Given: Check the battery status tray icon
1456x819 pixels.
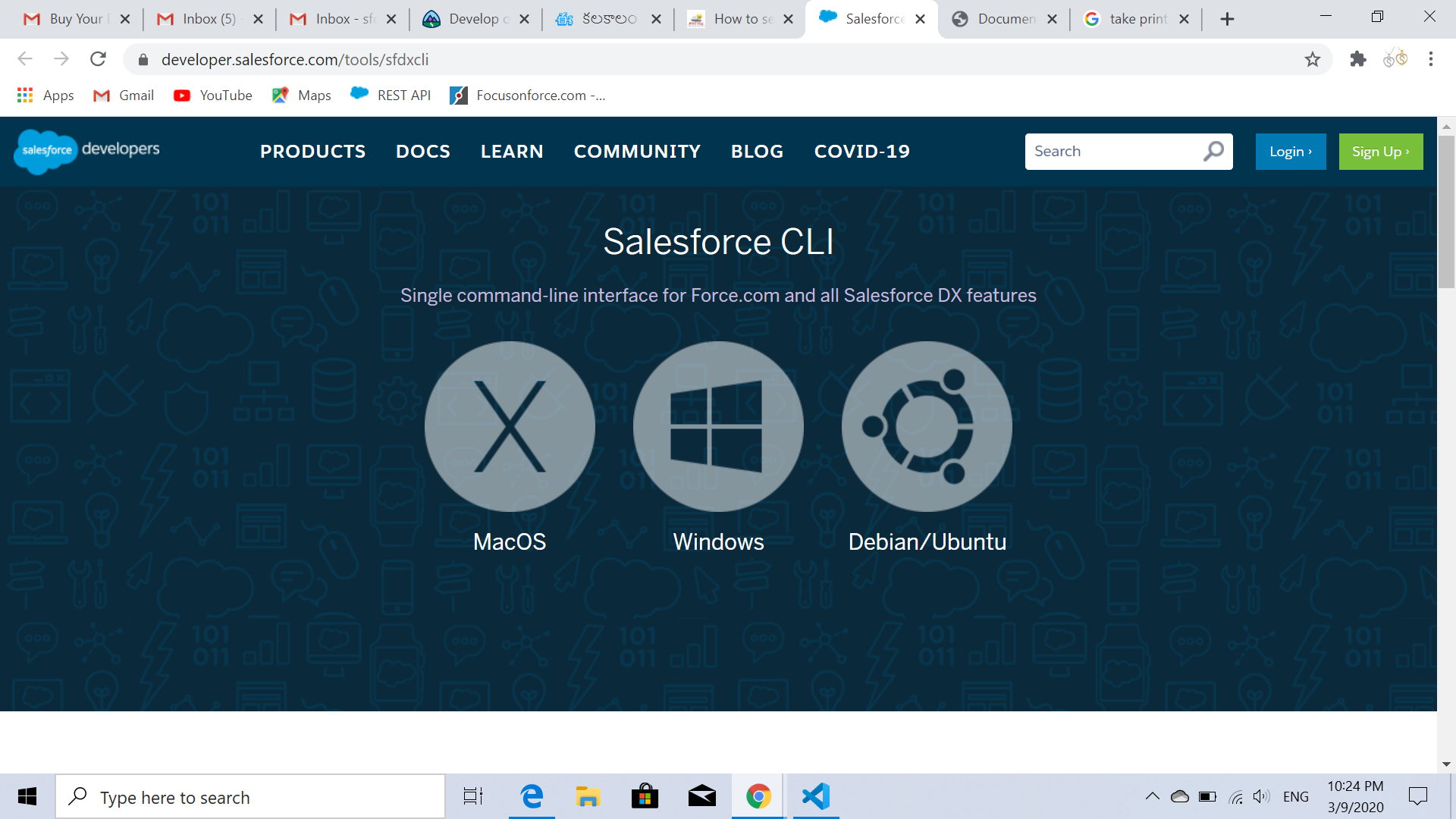Looking at the screenshot, I should (1207, 796).
